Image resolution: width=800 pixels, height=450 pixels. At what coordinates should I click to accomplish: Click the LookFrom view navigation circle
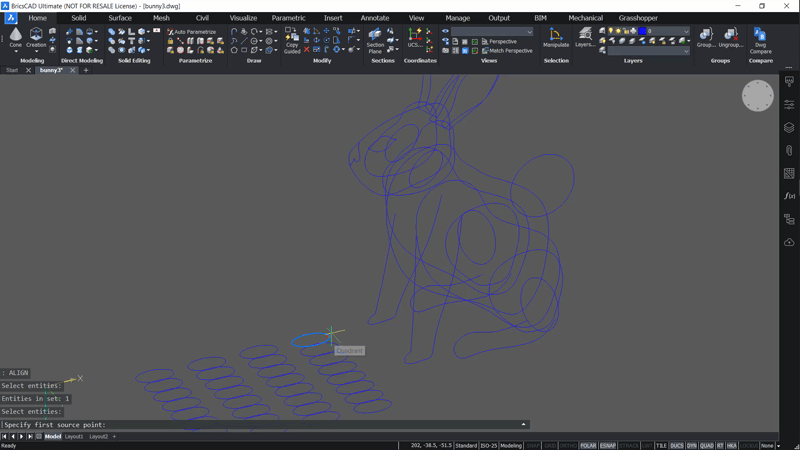click(x=758, y=95)
